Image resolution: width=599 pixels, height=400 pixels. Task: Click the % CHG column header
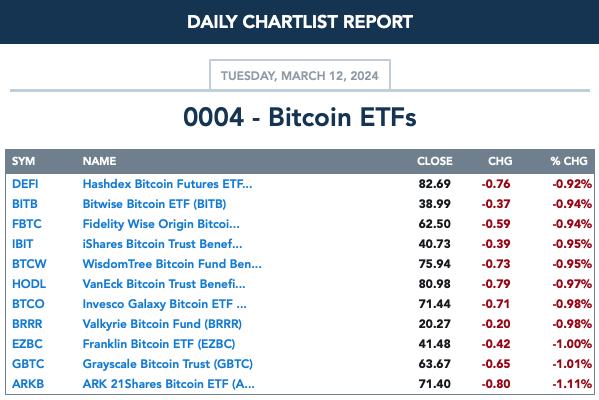coord(569,161)
